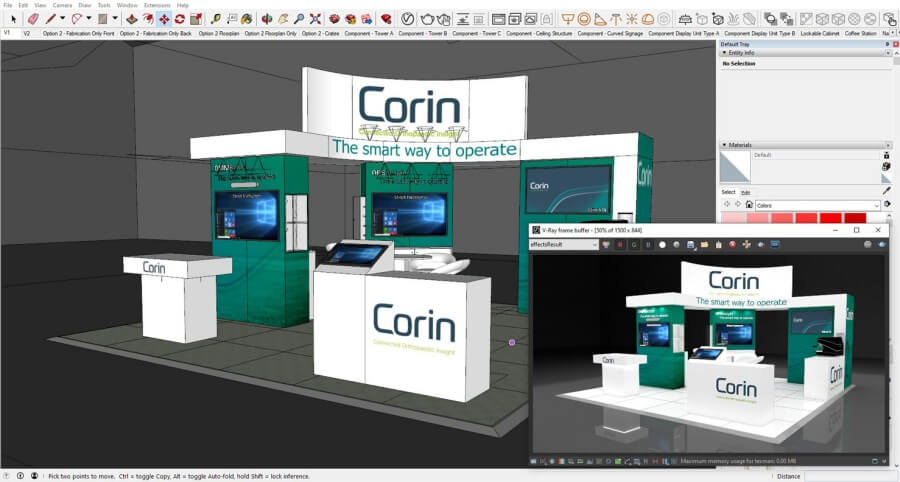The image size is (900, 482).
Task: Activate the Push/Pull tool
Action: tap(132, 19)
